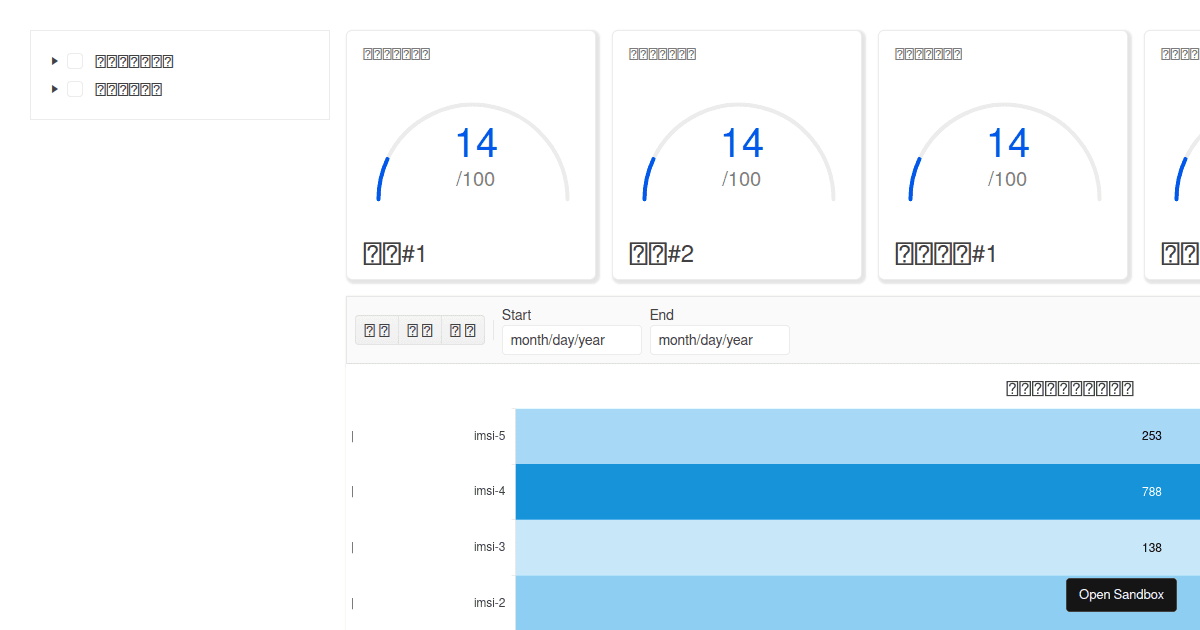This screenshot has height=630, width=1200.
Task: Click the orange header badge on card #1
Action: coord(396,53)
